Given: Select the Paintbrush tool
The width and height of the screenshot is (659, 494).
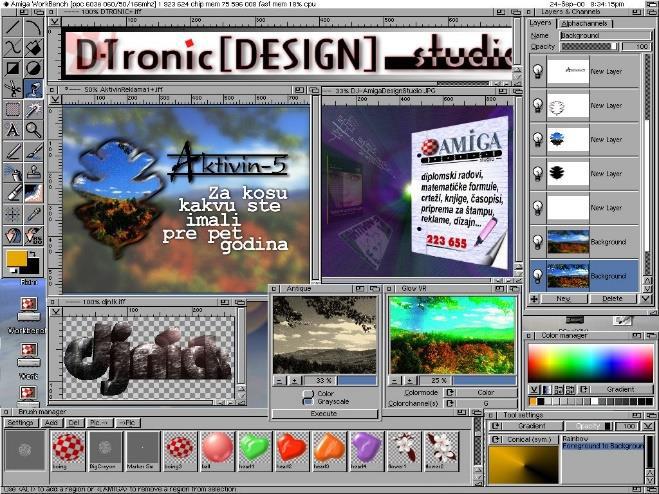Looking at the screenshot, I should pyautogui.click(x=34, y=151).
